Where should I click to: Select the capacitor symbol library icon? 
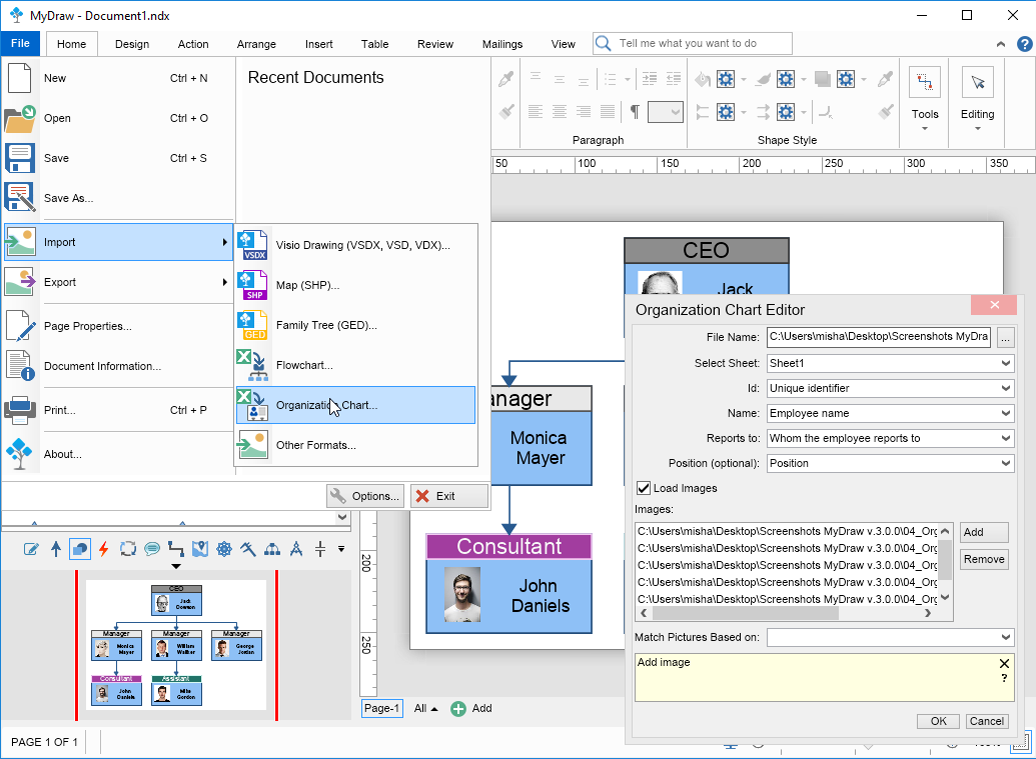320,549
